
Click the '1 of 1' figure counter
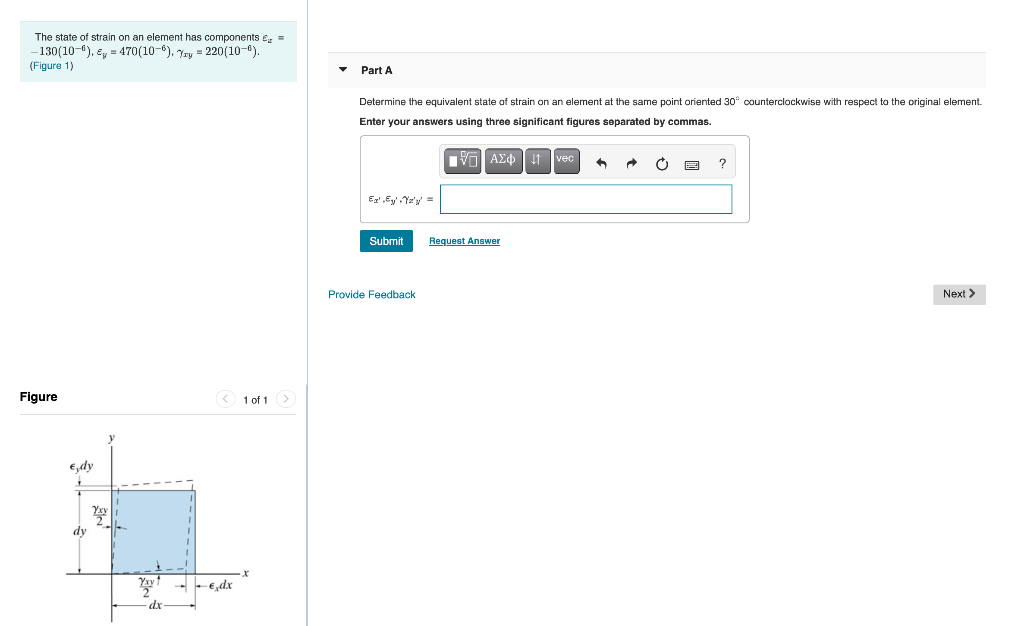tap(255, 399)
